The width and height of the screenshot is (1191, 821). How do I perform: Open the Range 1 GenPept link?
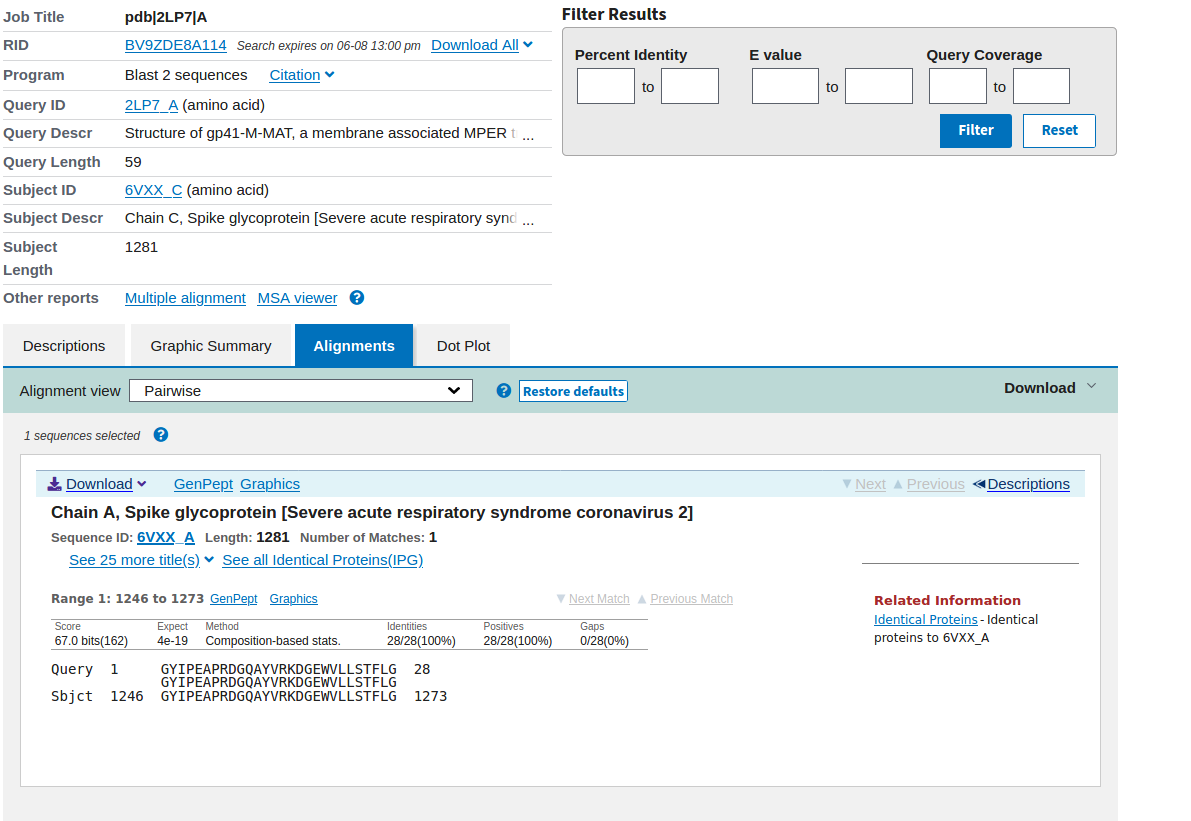(x=233, y=598)
